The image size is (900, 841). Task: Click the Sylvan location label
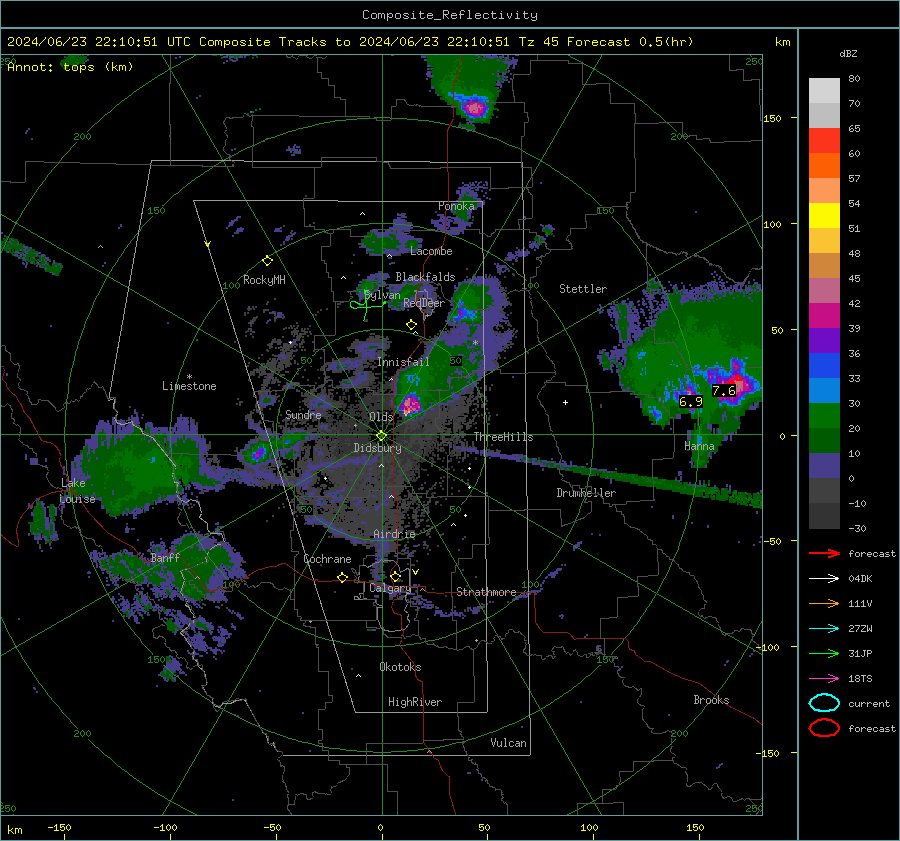pyautogui.click(x=382, y=295)
